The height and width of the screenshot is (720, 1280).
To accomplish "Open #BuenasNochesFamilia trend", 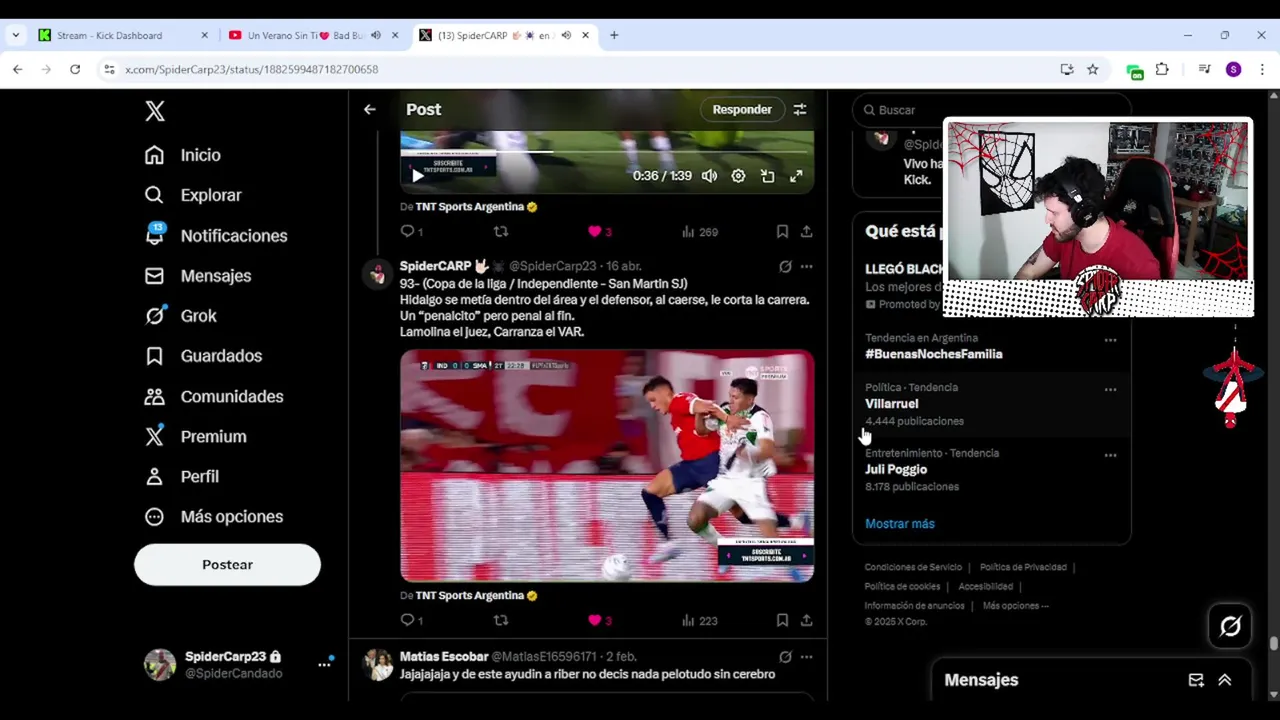I will click(x=934, y=354).
